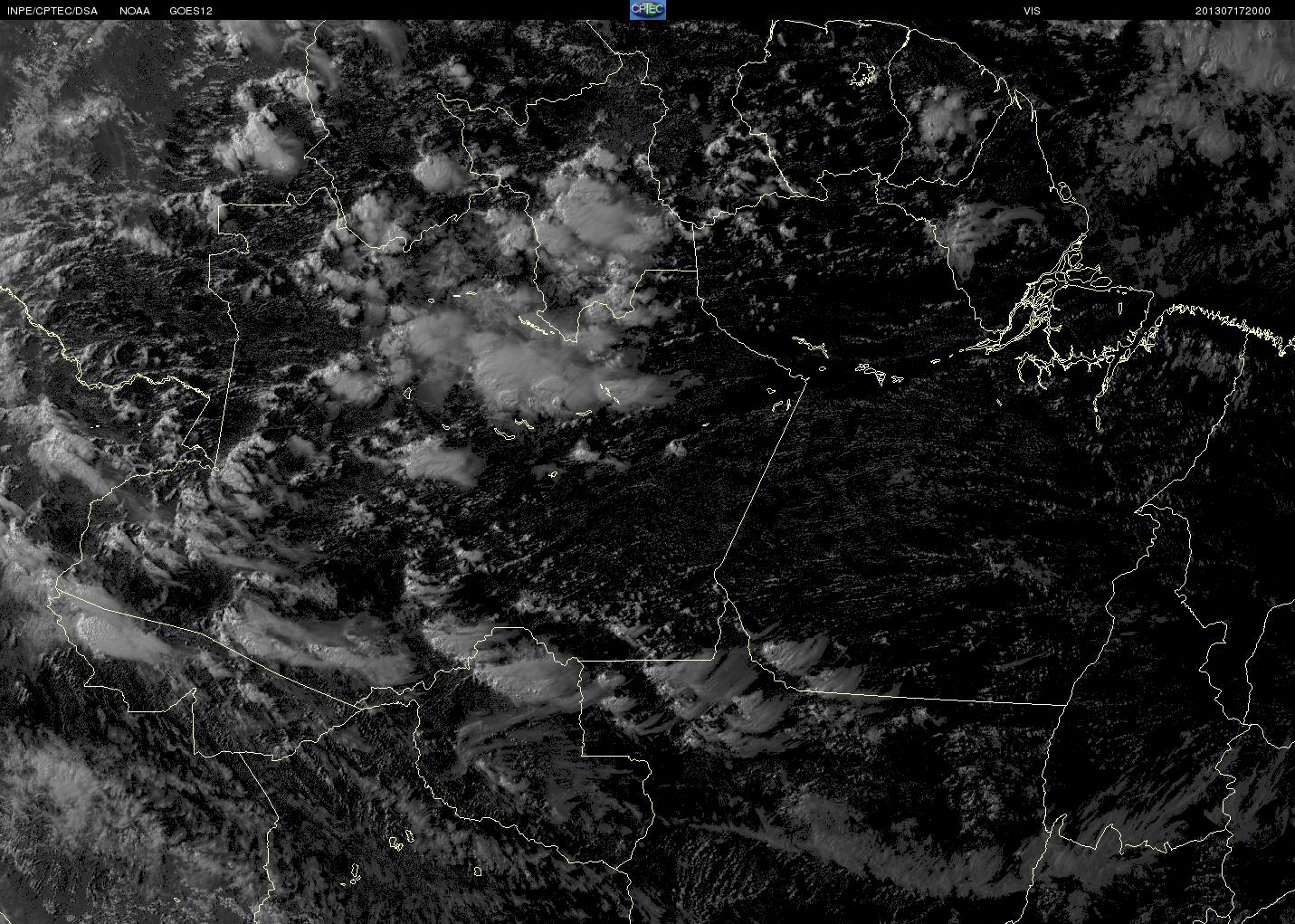Click the 201307172000 timestamp
The width and height of the screenshot is (1295, 924).
point(1233,11)
